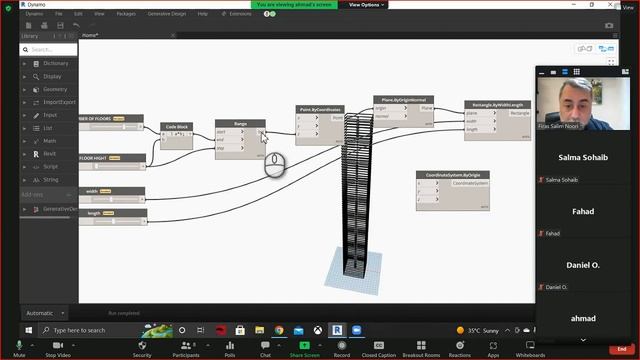Open File Explorer from Windows taskbar
The image size is (640, 360).
coord(260,330)
